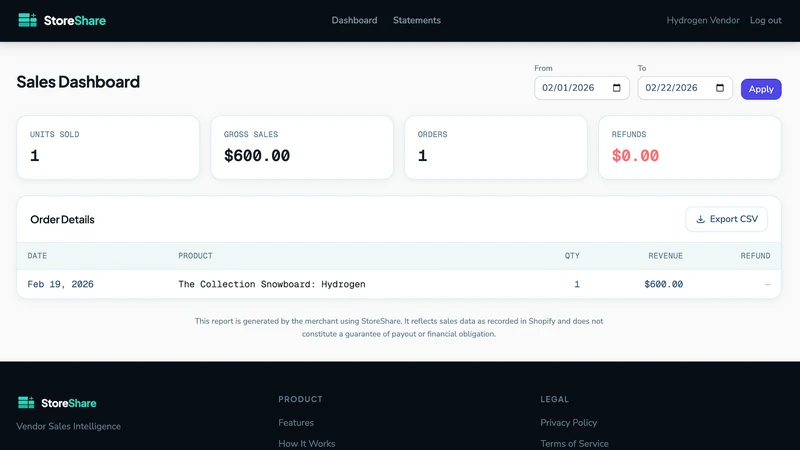This screenshot has width=800, height=450.
Task: Click the To date field 02/22/2026
Action: [x=685, y=88]
